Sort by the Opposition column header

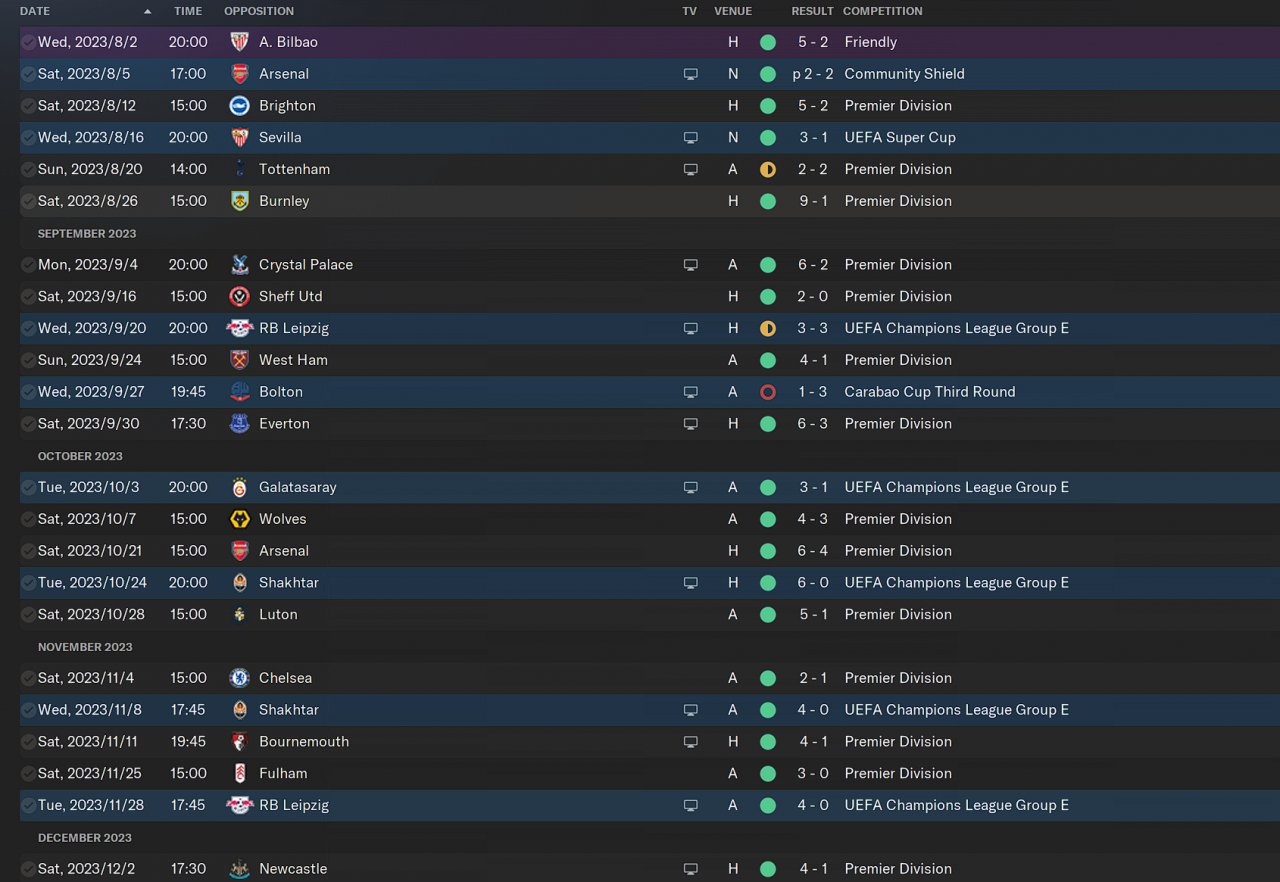tap(259, 11)
